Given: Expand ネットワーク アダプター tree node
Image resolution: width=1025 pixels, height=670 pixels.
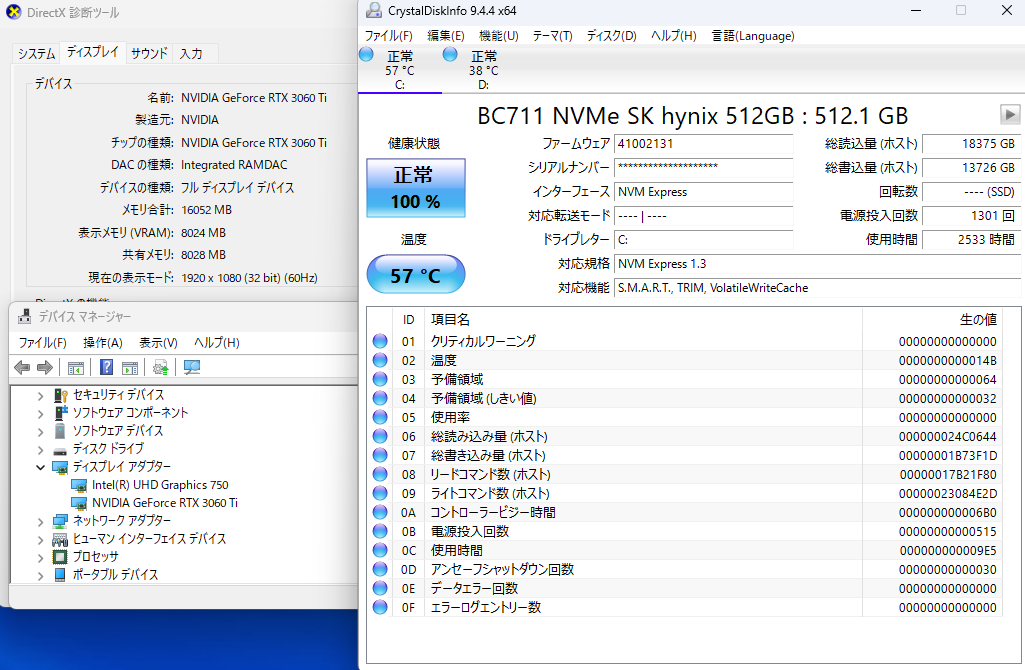Looking at the screenshot, I should (x=41, y=522).
